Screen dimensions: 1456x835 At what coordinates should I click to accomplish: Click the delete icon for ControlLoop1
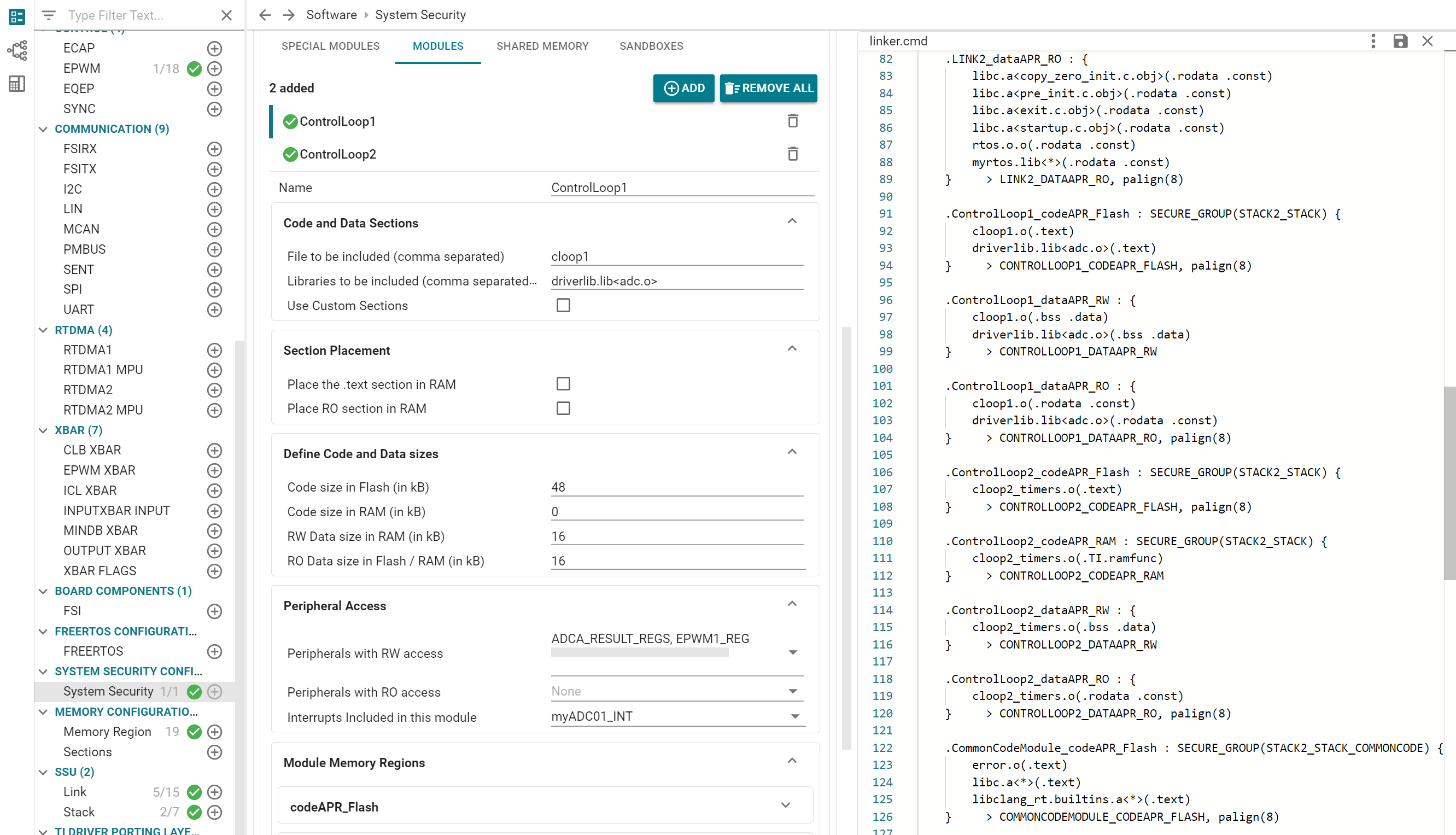[793, 121]
